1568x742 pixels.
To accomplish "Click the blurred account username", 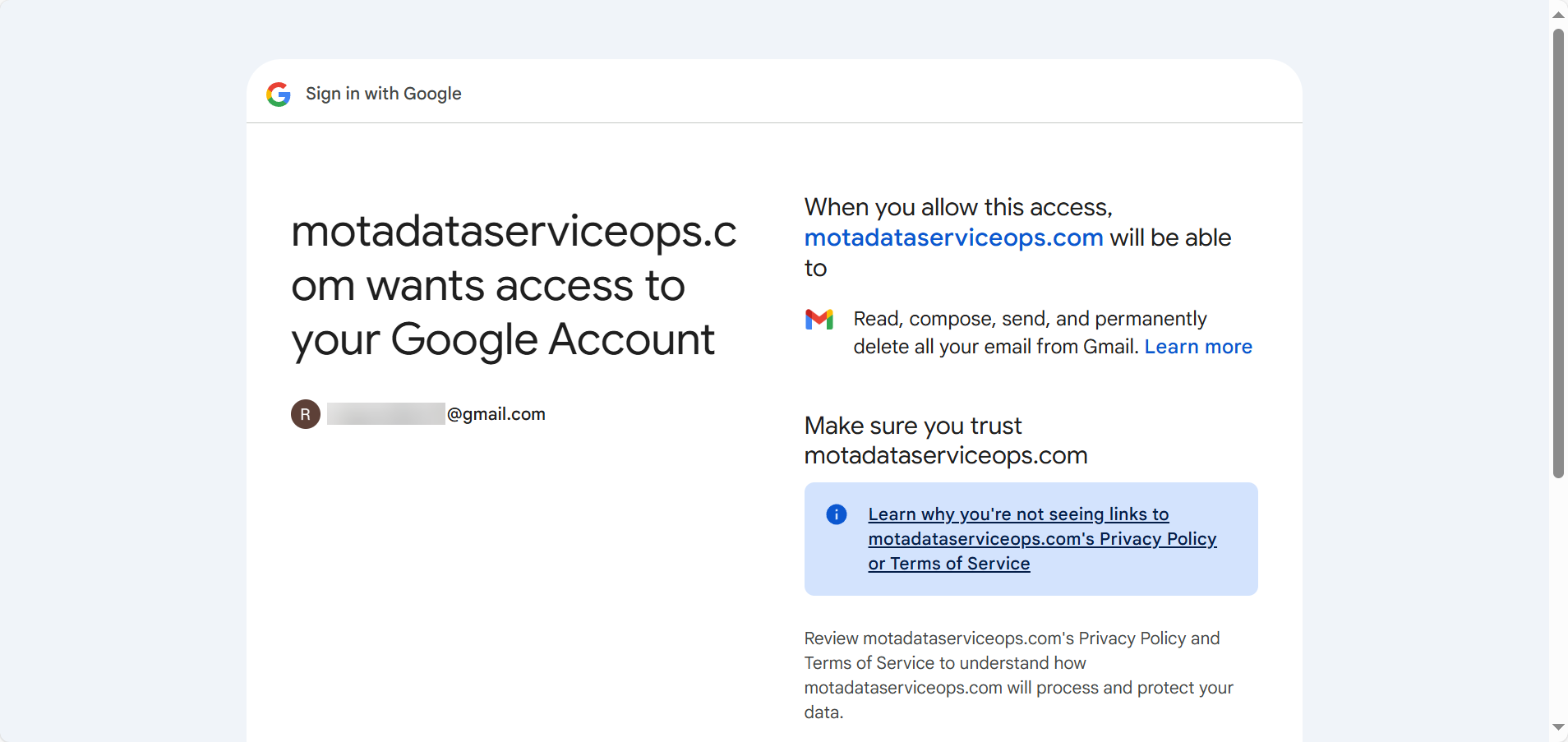I will pyautogui.click(x=386, y=414).
